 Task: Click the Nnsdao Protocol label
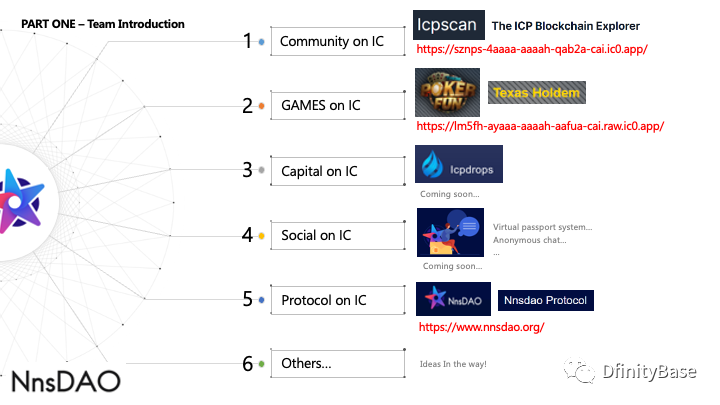pos(546,300)
